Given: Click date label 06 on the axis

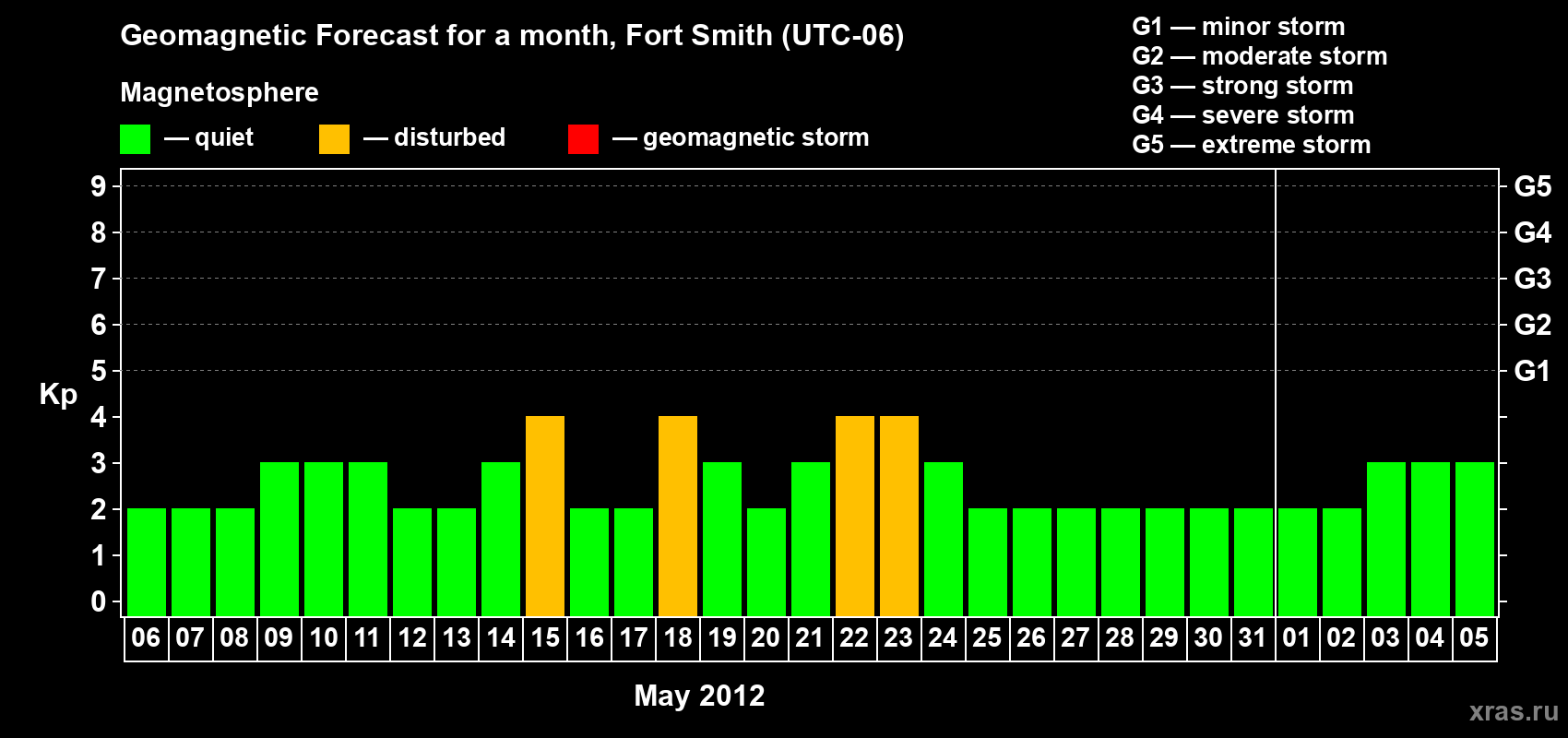Looking at the screenshot, I should (x=146, y=638).
